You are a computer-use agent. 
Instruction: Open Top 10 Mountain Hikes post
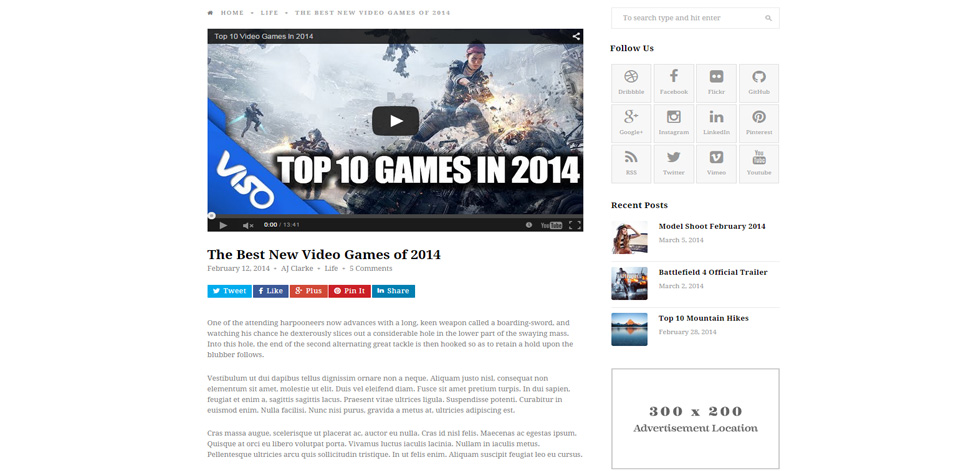pos(703,318)
